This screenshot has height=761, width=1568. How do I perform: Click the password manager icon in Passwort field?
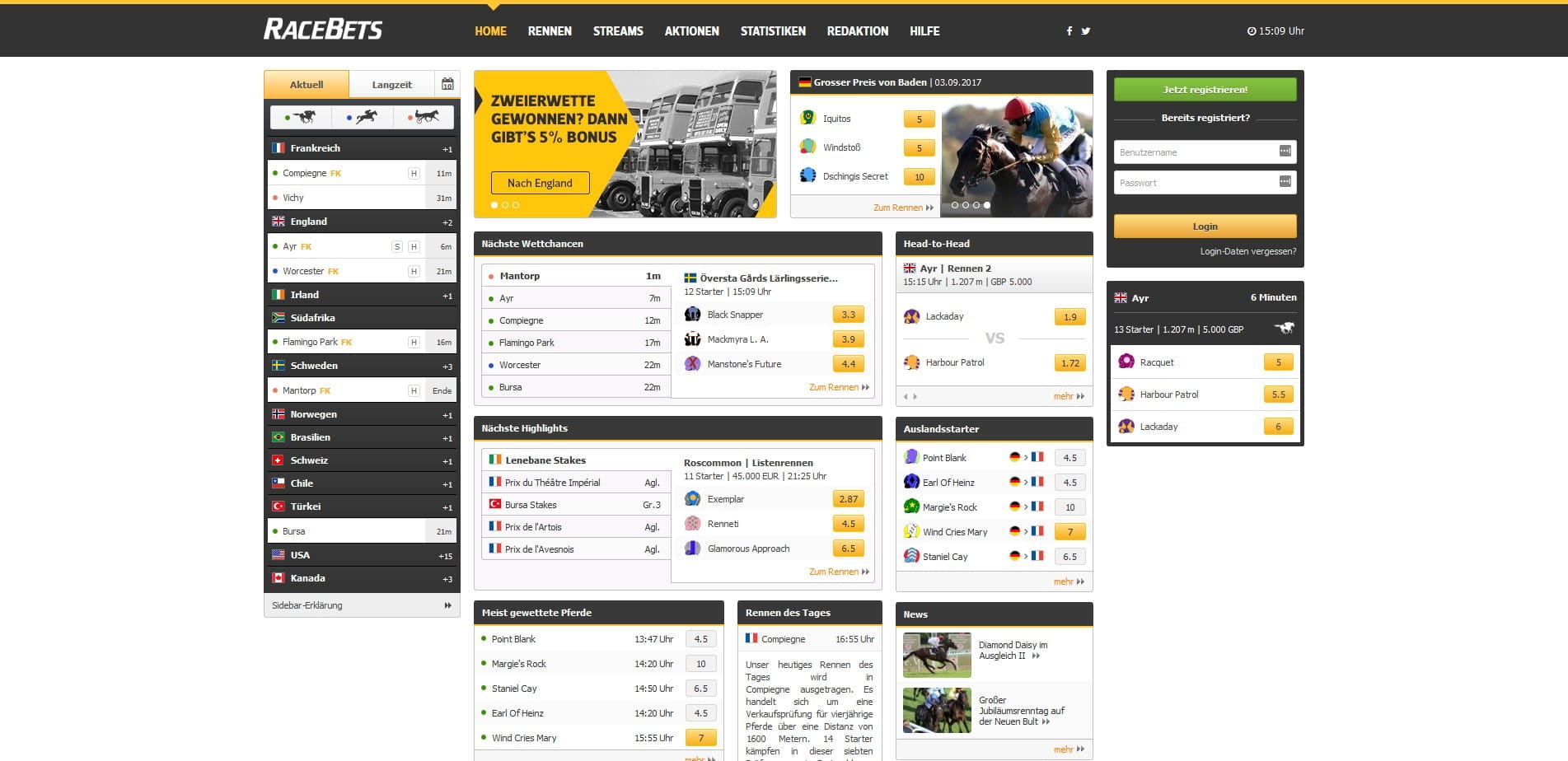(x=1285, y=182)
